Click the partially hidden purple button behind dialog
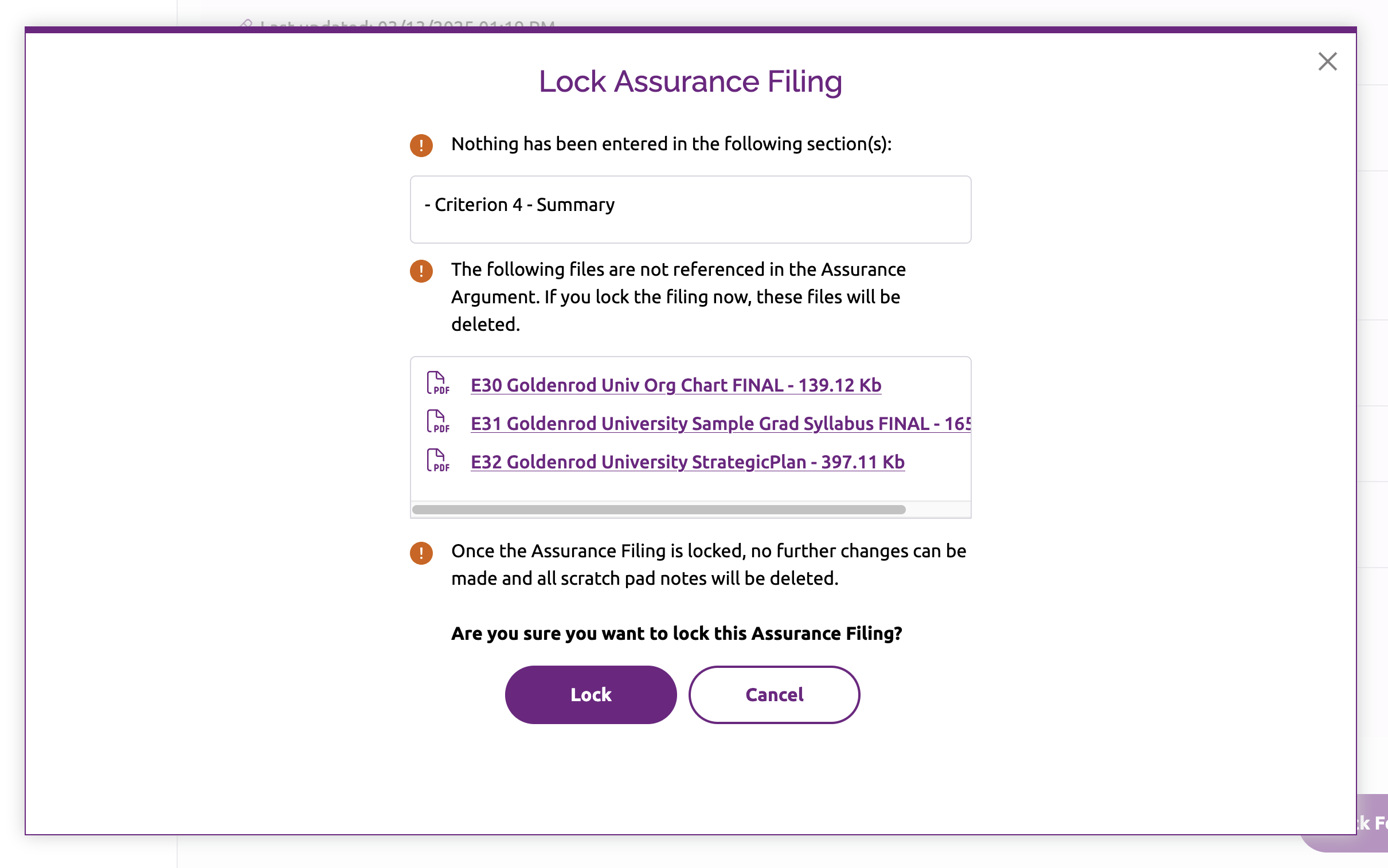The width and height of the screenshot is (1388, 868). coord(1372,823)
